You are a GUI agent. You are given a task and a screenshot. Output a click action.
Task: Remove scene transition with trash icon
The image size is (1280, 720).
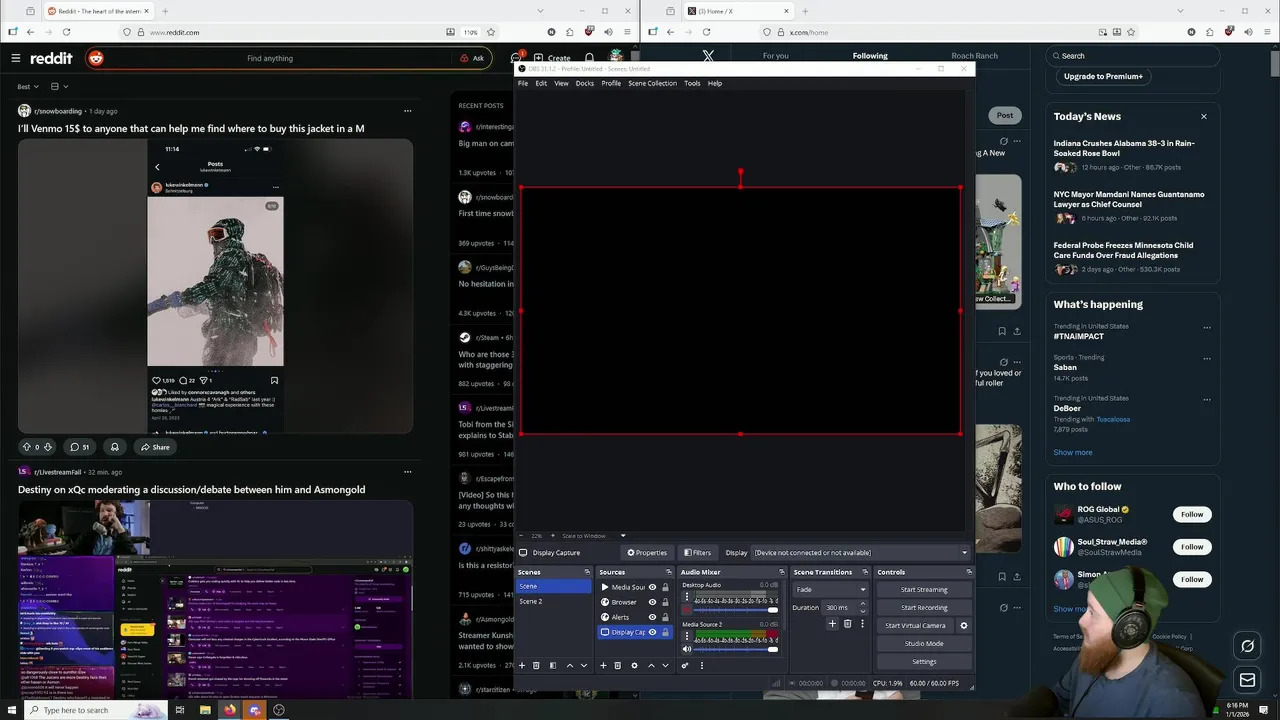pyautogui.click(x=847, y=624)
